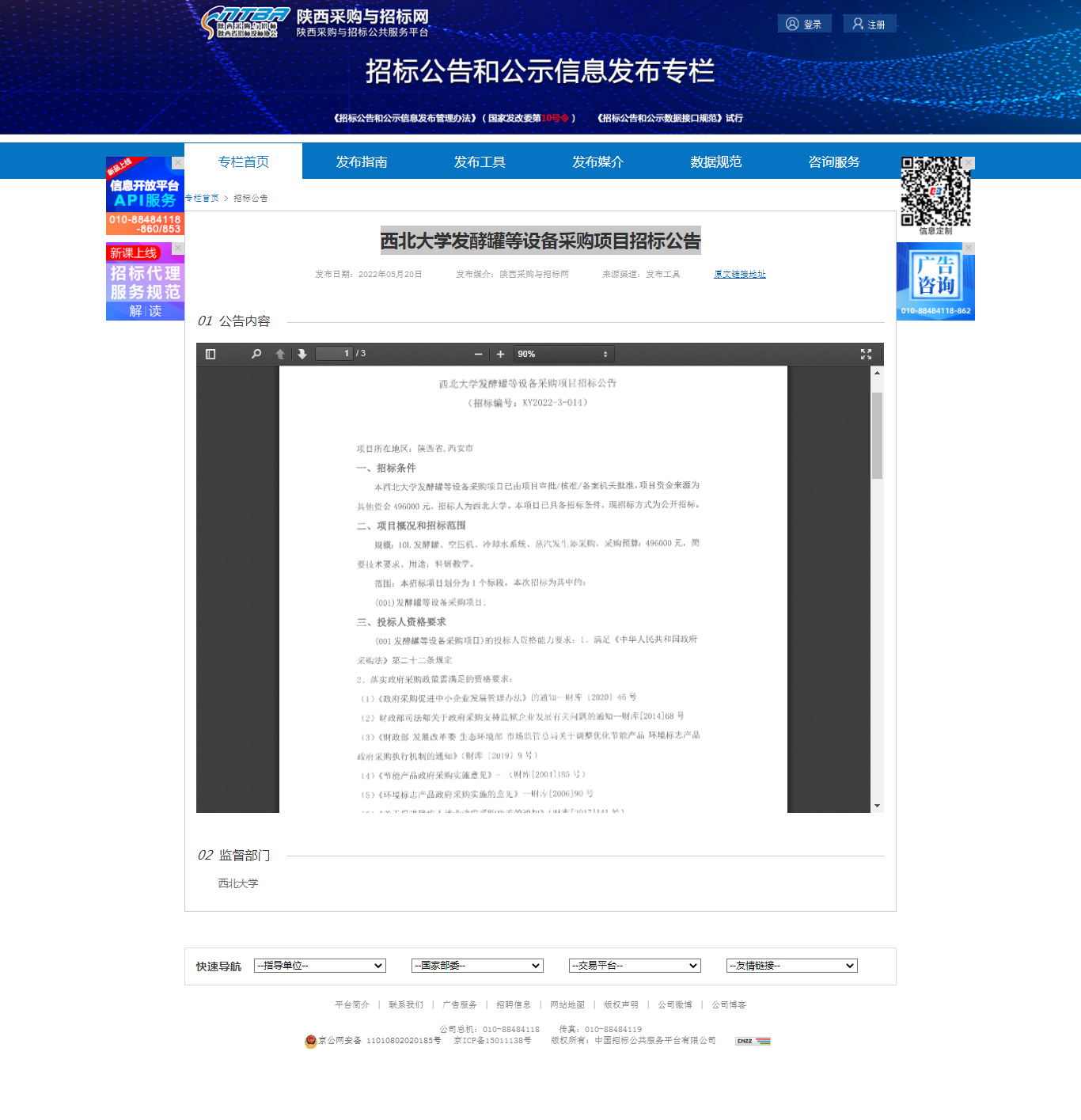
Task: Click the PDF page number field
Action: [334, 354]
